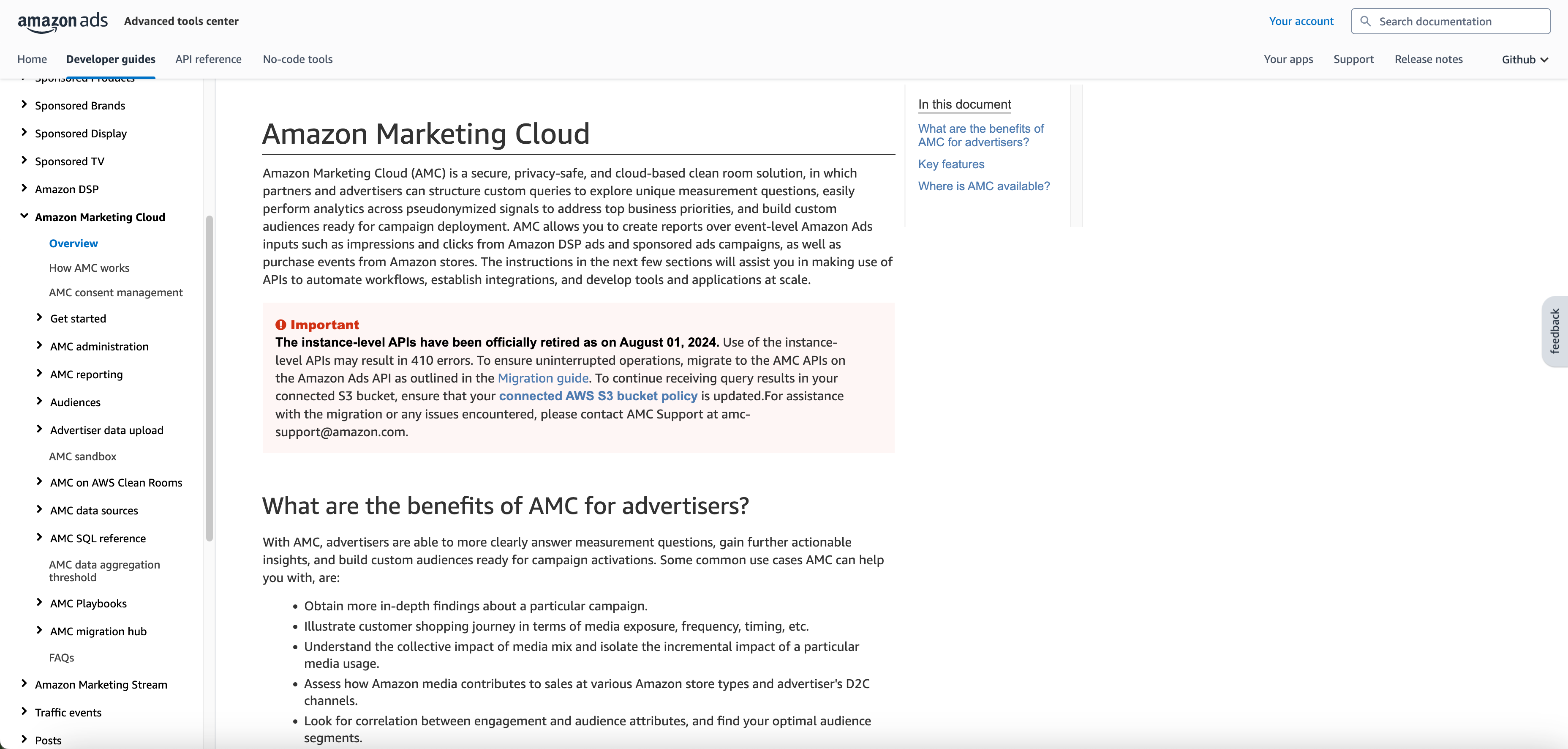Expand the AMC Playbooks chevron
The width and height of the screenshot is (1568, 749).
pyautogui.click(x=40, y=603)
